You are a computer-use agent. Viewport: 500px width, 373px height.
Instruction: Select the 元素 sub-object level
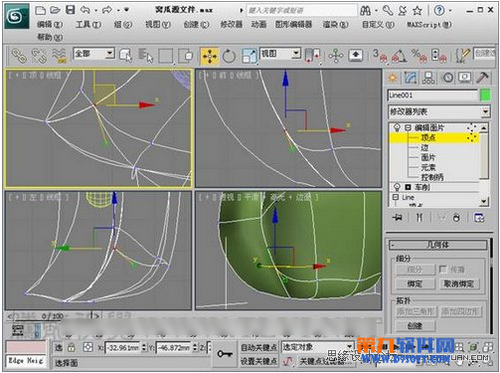pos(428,167)
